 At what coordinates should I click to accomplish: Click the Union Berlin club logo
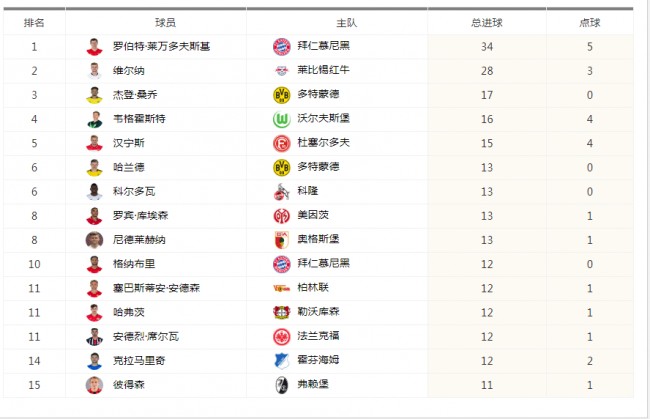pyautogui.click(x=281, y=288)
